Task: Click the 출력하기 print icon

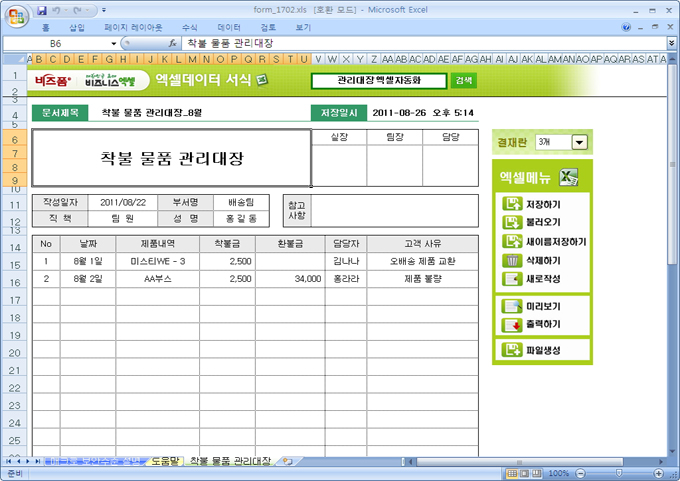Action: pyautogui.click(x=512, y=324)
